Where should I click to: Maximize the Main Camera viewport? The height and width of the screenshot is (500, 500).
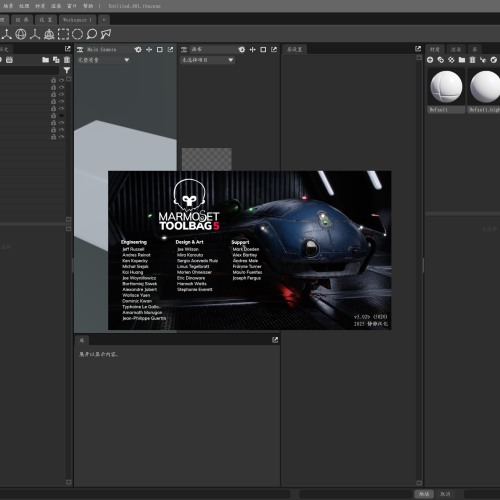160,49
